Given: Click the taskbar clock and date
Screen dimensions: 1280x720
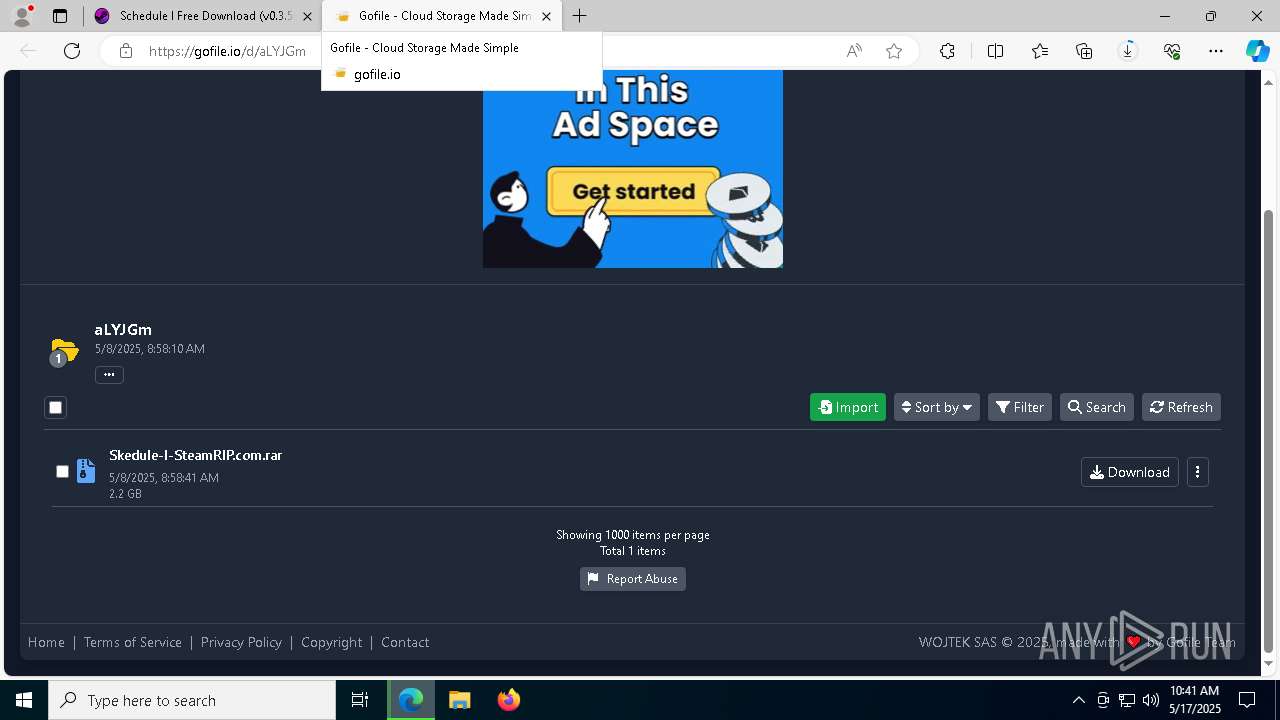Looking at the screenshot, I should coord(1194,700).
